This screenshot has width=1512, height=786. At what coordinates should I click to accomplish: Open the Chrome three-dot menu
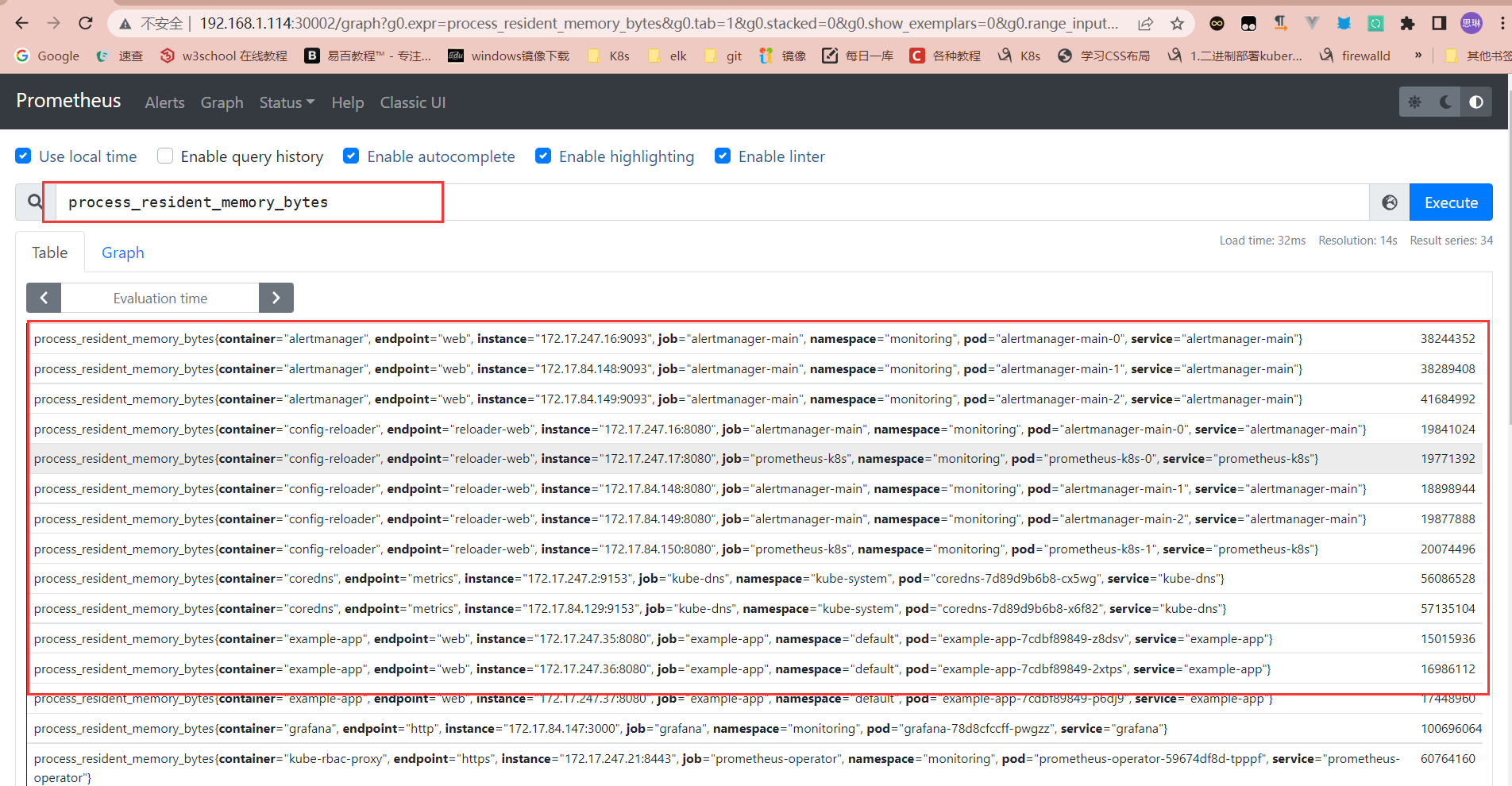click(x=1502, y=24)
